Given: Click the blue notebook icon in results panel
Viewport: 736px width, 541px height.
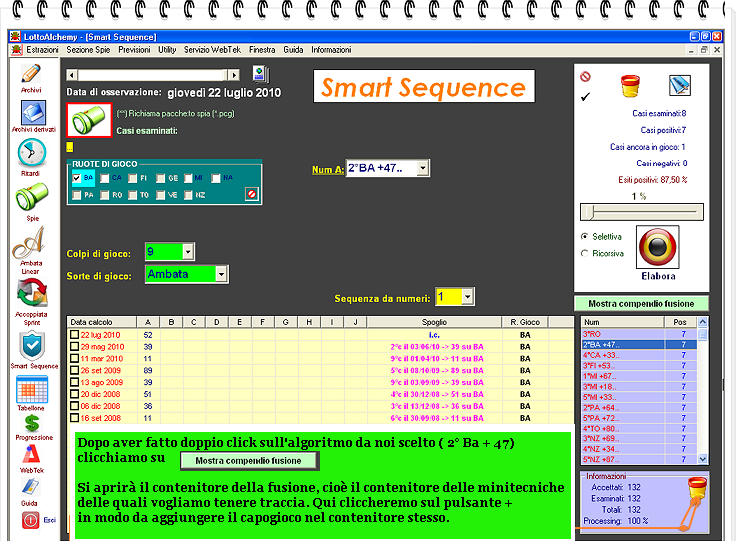Looking at the screenshot, I should [679, 85].
